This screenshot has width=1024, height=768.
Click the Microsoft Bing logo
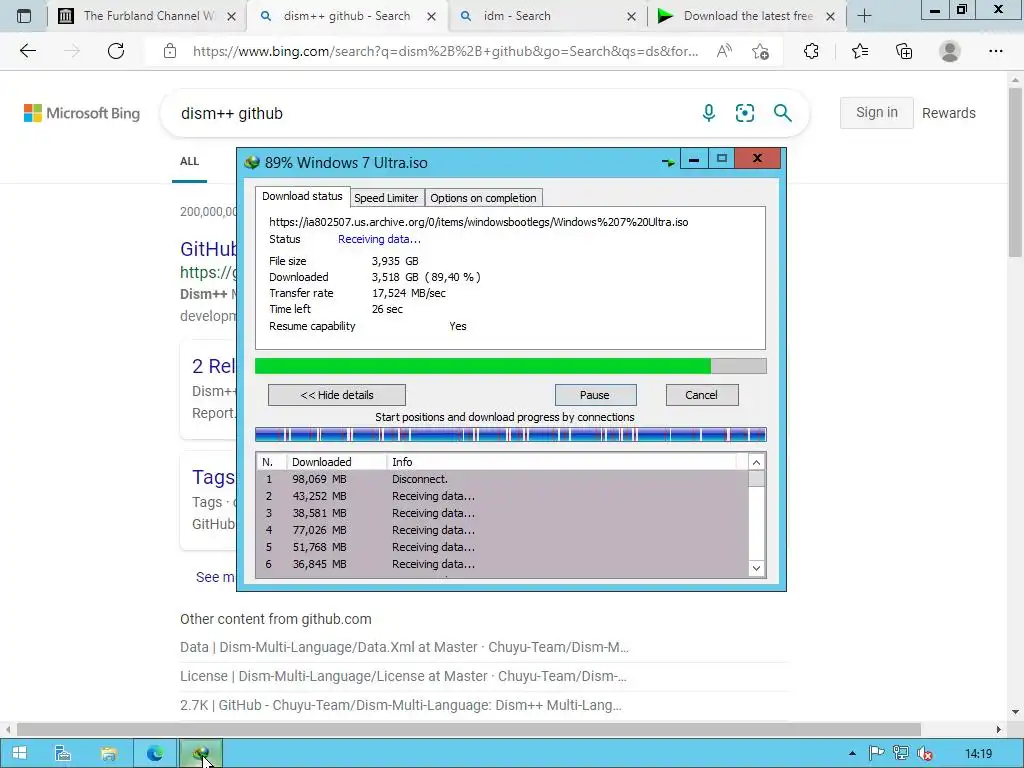tap(82, 113)
